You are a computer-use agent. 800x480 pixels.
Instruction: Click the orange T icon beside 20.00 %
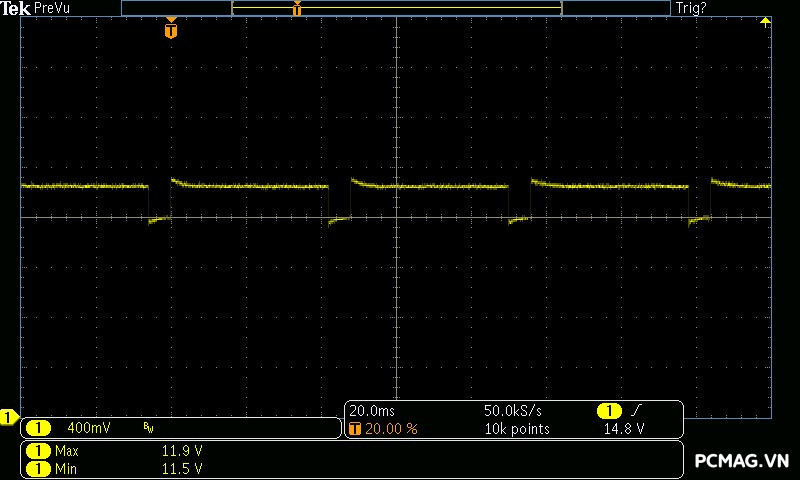click(x=355, y=428)
